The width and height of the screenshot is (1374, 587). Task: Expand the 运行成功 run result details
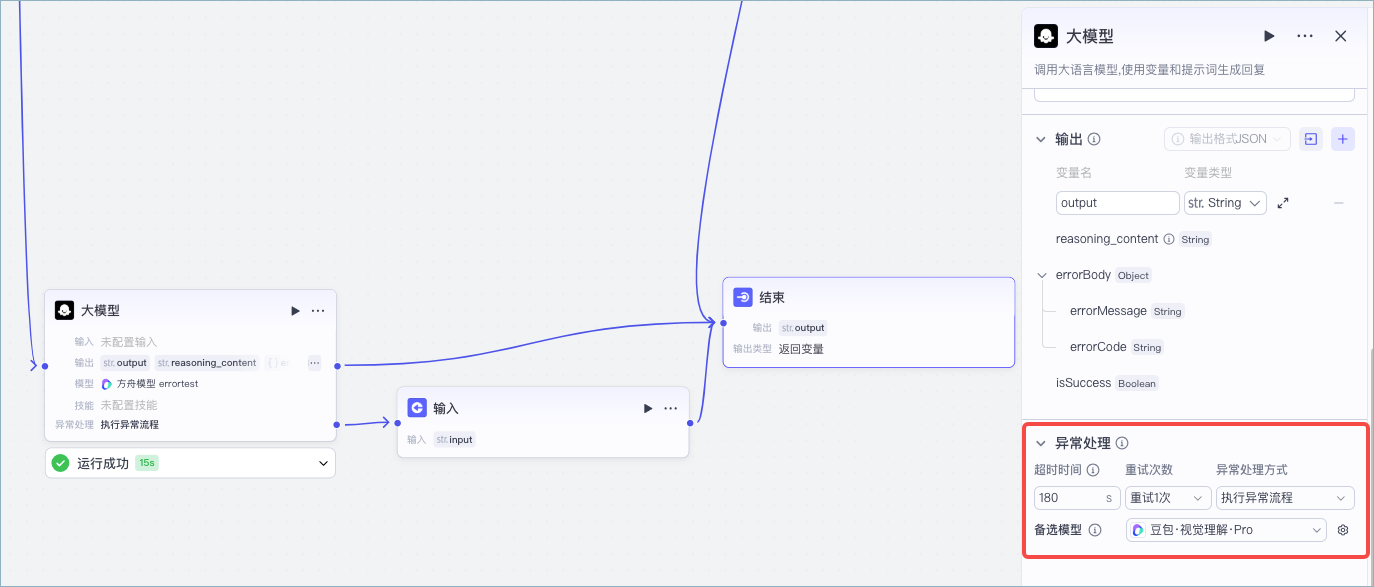[323, 463]
